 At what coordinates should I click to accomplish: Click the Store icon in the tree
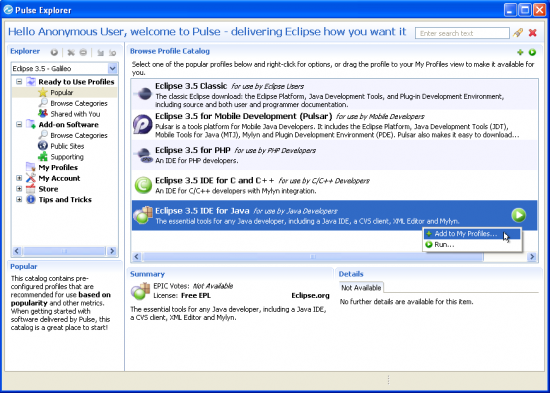coord(31,189)
